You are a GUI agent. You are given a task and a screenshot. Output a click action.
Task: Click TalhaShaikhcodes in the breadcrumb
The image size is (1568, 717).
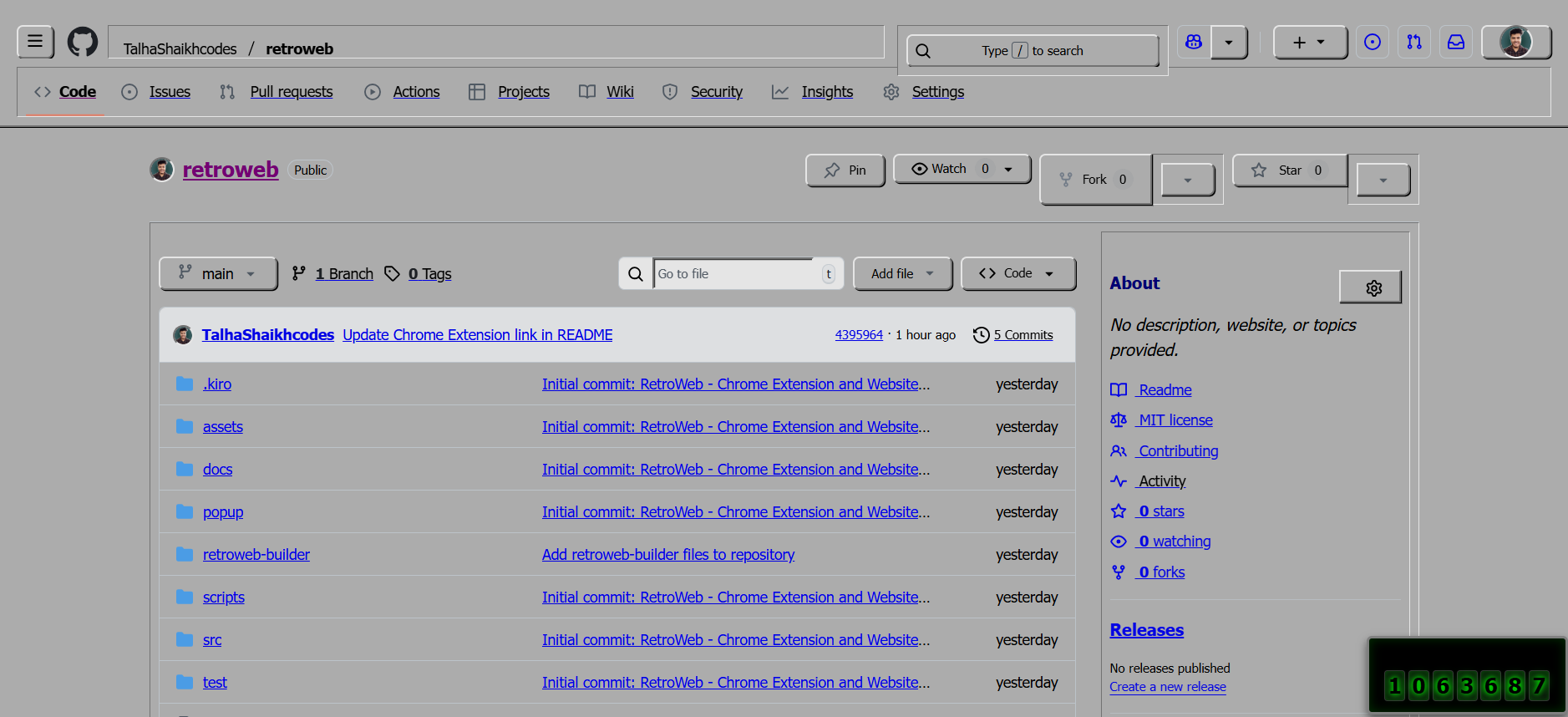[180, 49]
